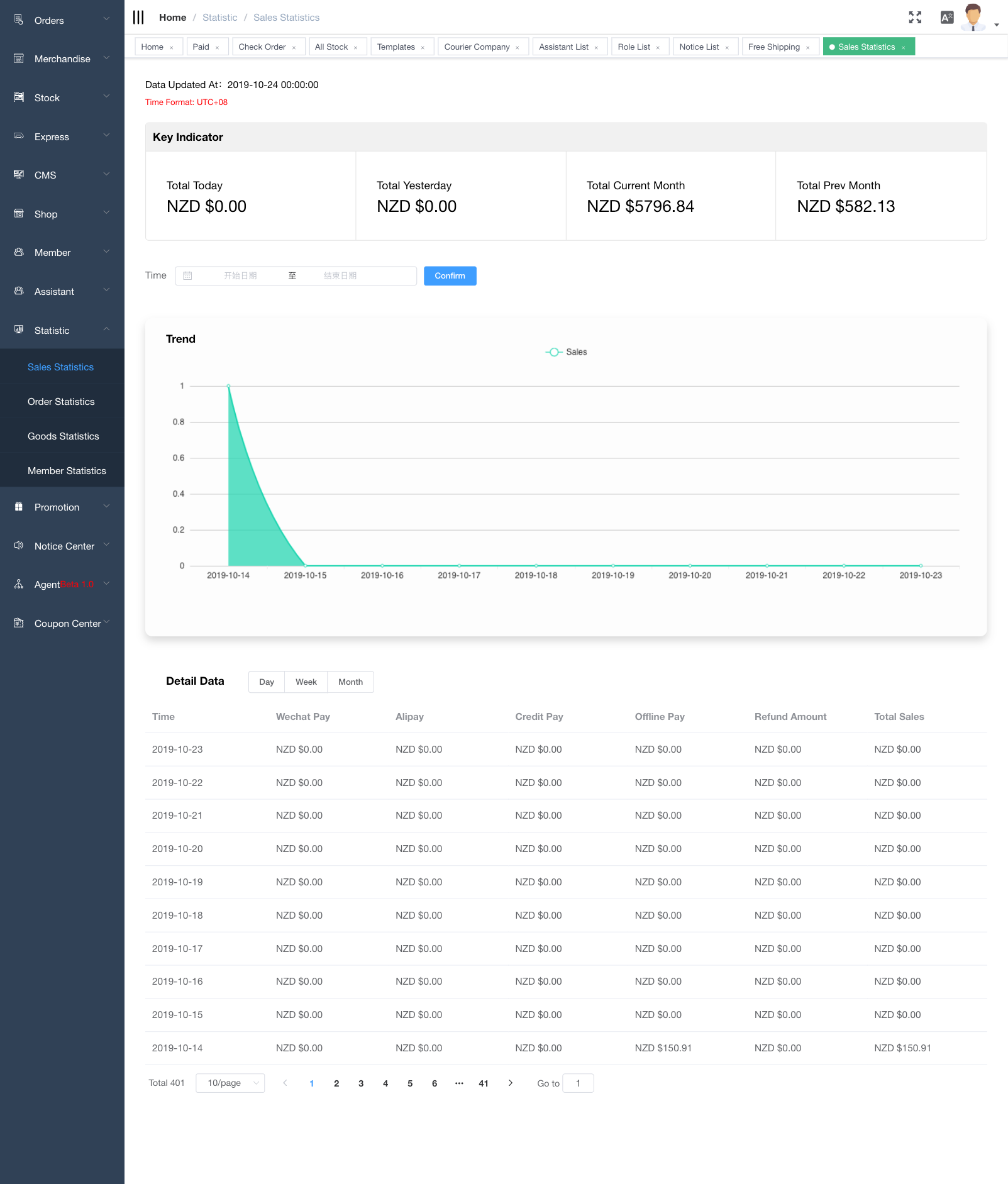
Task: Click the calendar icon in date range
Action: click(187, 275)
